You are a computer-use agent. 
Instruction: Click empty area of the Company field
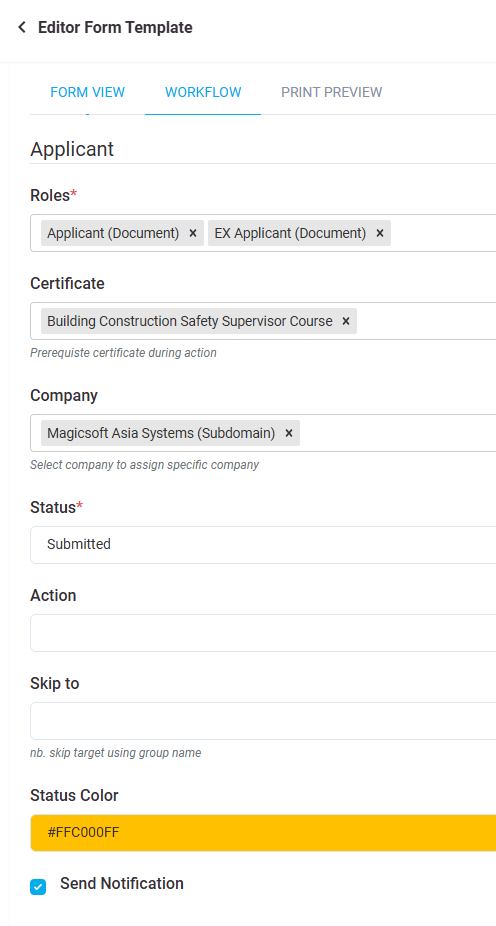[396, 433]
